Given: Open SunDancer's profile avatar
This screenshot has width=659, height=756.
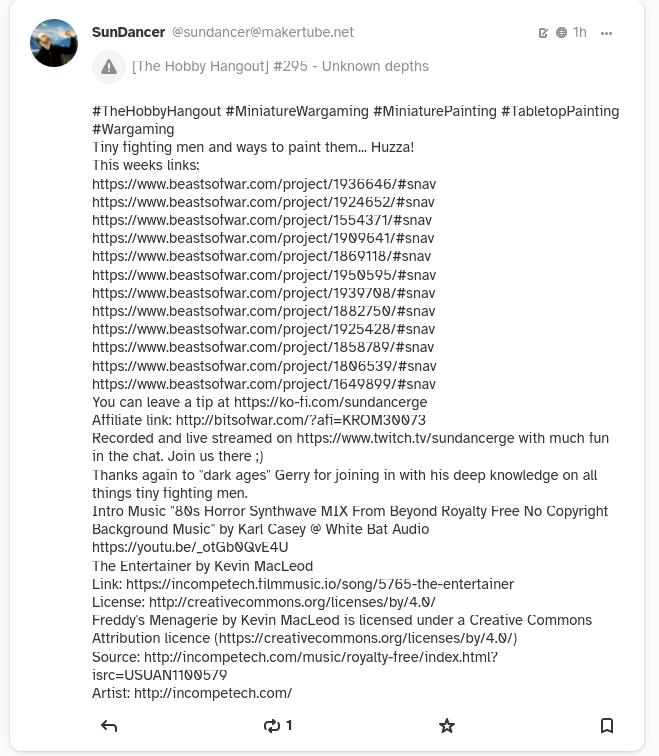Looking at the screenshot, I should point(54,43).
